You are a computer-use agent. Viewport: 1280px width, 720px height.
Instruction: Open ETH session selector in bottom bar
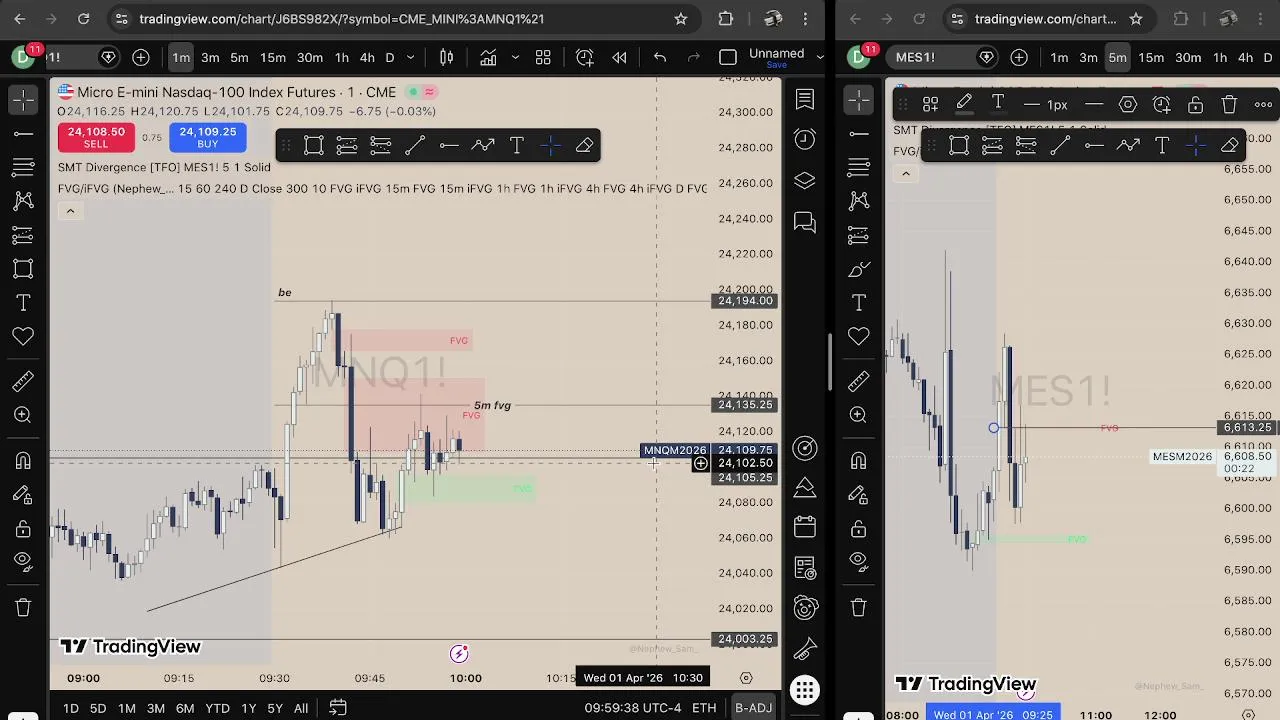point(704,708)
